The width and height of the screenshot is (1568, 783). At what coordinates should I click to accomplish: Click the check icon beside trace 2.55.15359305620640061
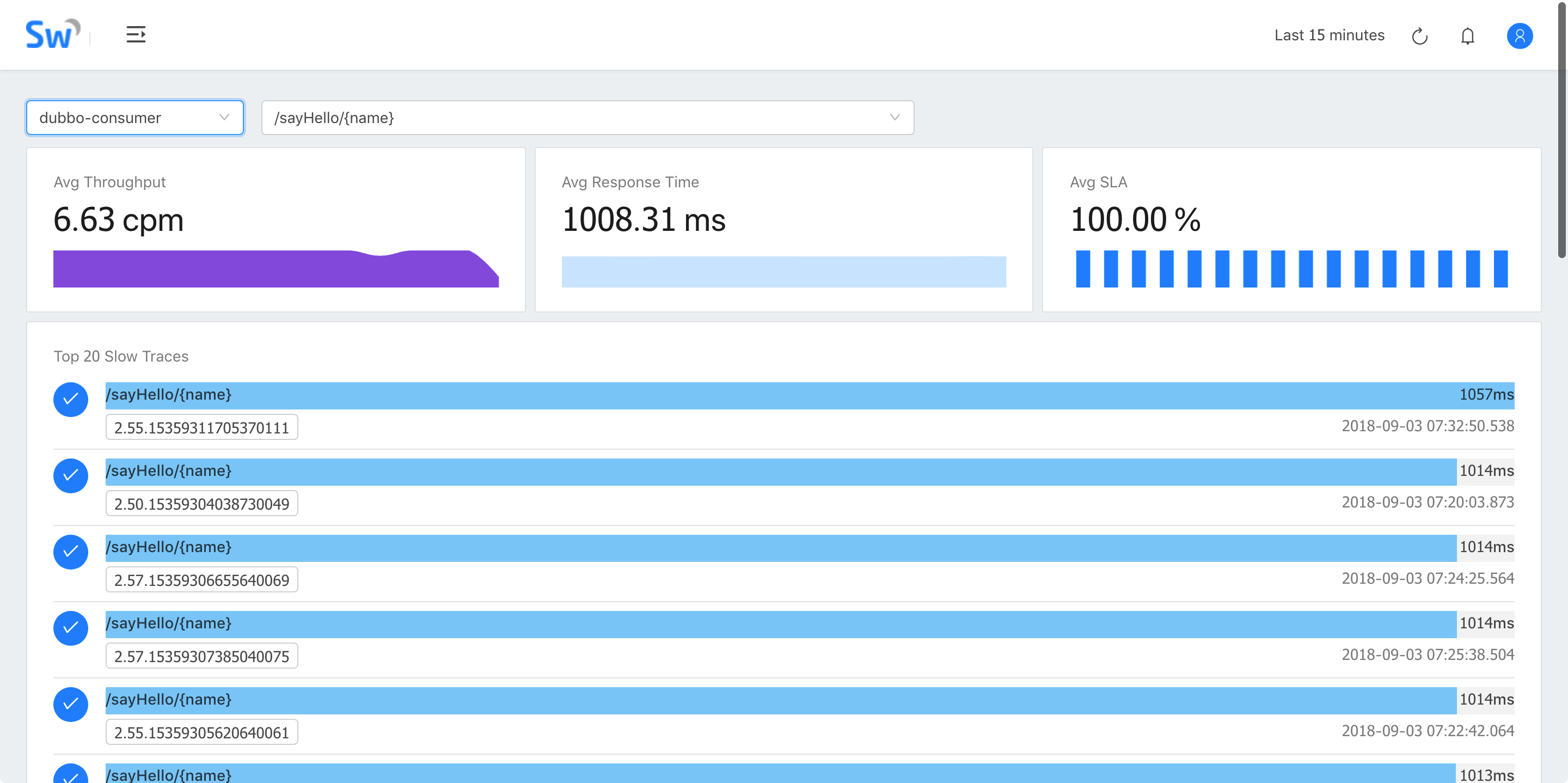tap(71, 704)
